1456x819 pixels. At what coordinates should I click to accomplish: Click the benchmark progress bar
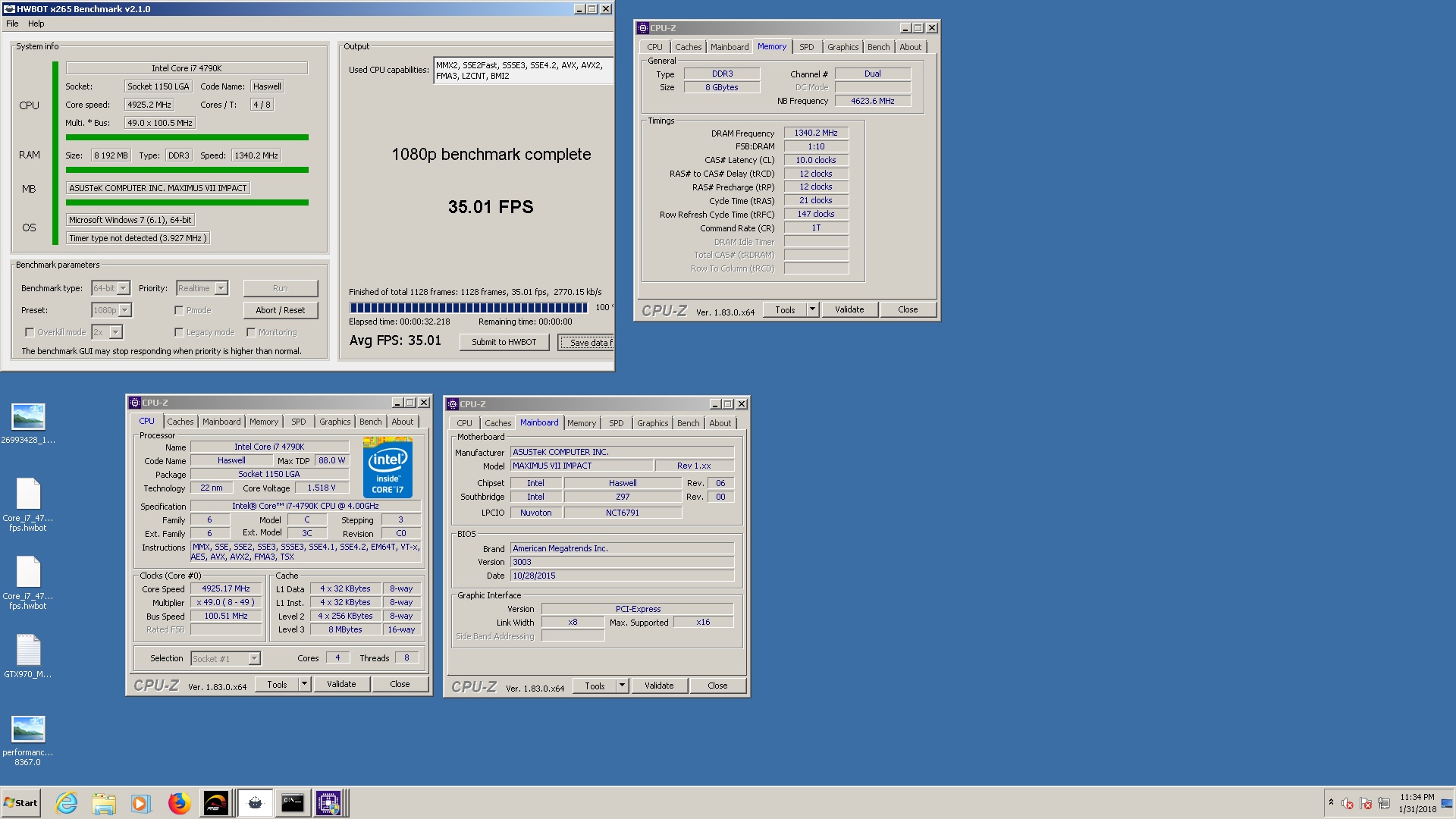point(468,307)
